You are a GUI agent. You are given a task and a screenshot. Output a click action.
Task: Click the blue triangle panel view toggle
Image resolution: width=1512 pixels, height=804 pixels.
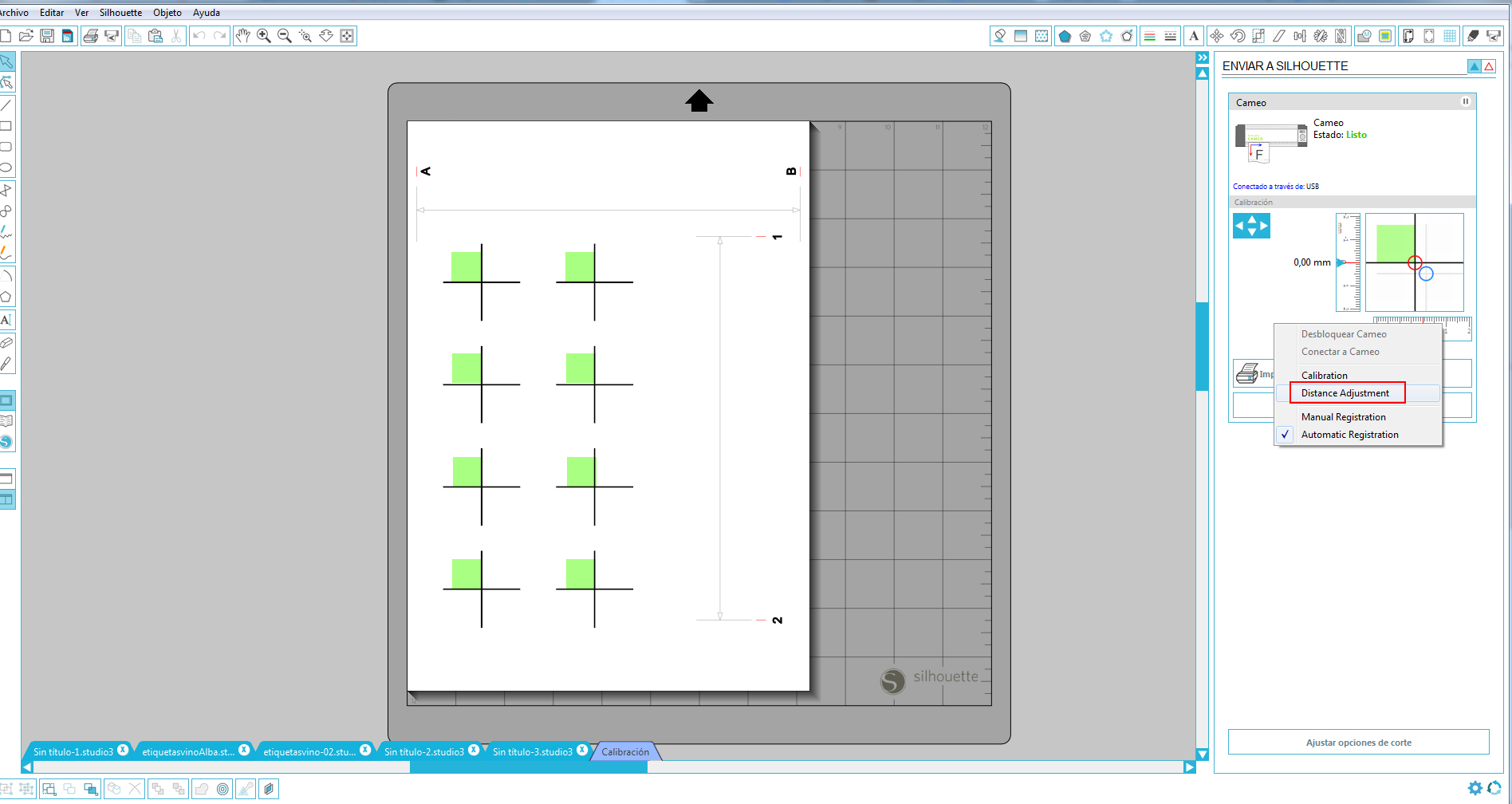point(1475,66)
